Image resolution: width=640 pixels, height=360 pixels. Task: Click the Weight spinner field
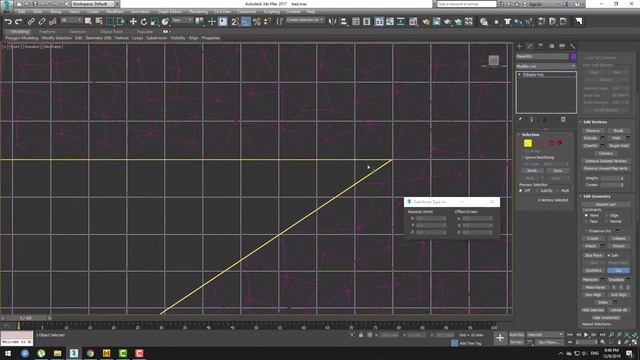click(611, 178)
